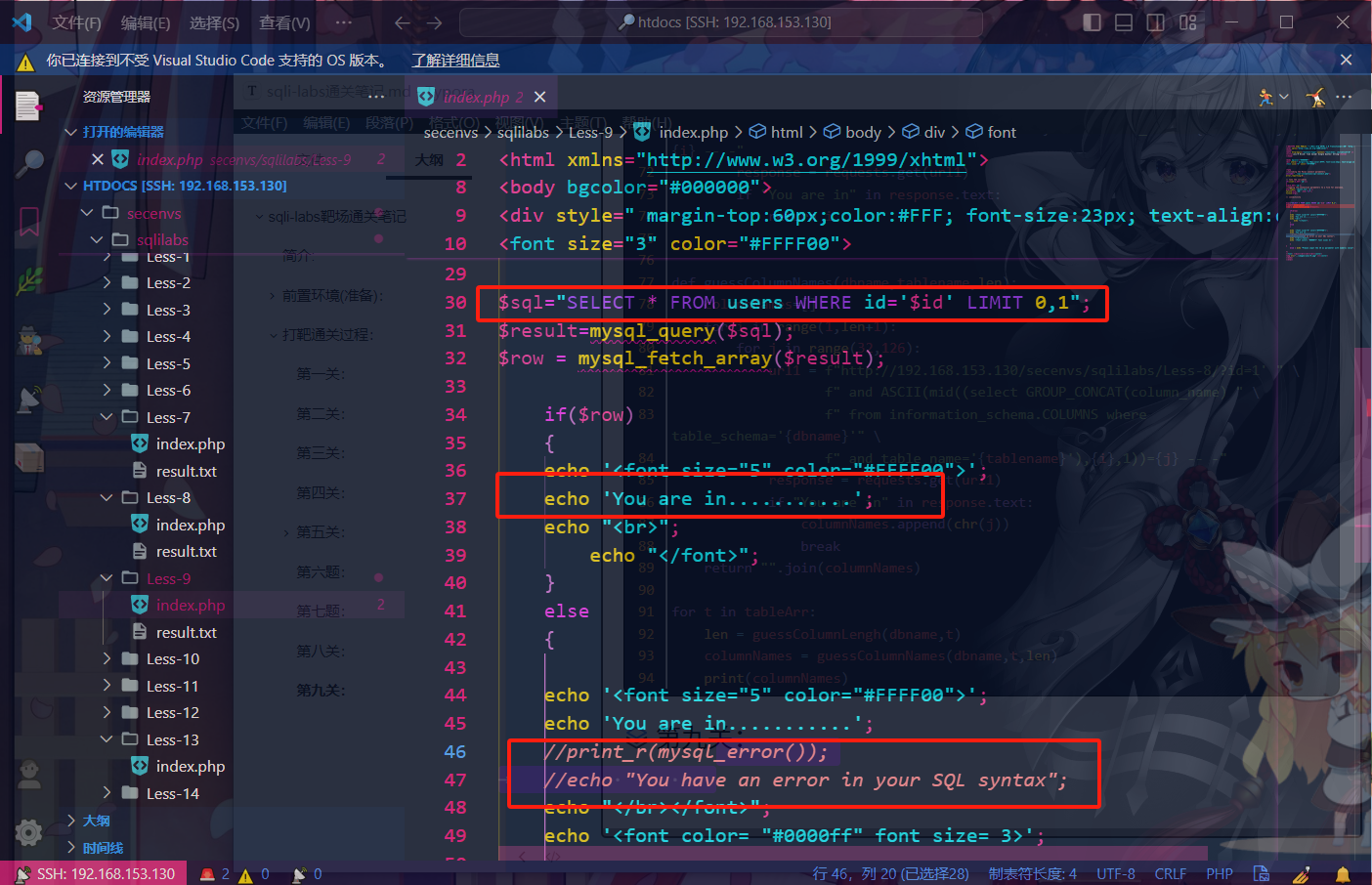Change tab size via 制表符长度 status
The height and width of the screenshot is (885, 1372).
[x=1032, y=873]
